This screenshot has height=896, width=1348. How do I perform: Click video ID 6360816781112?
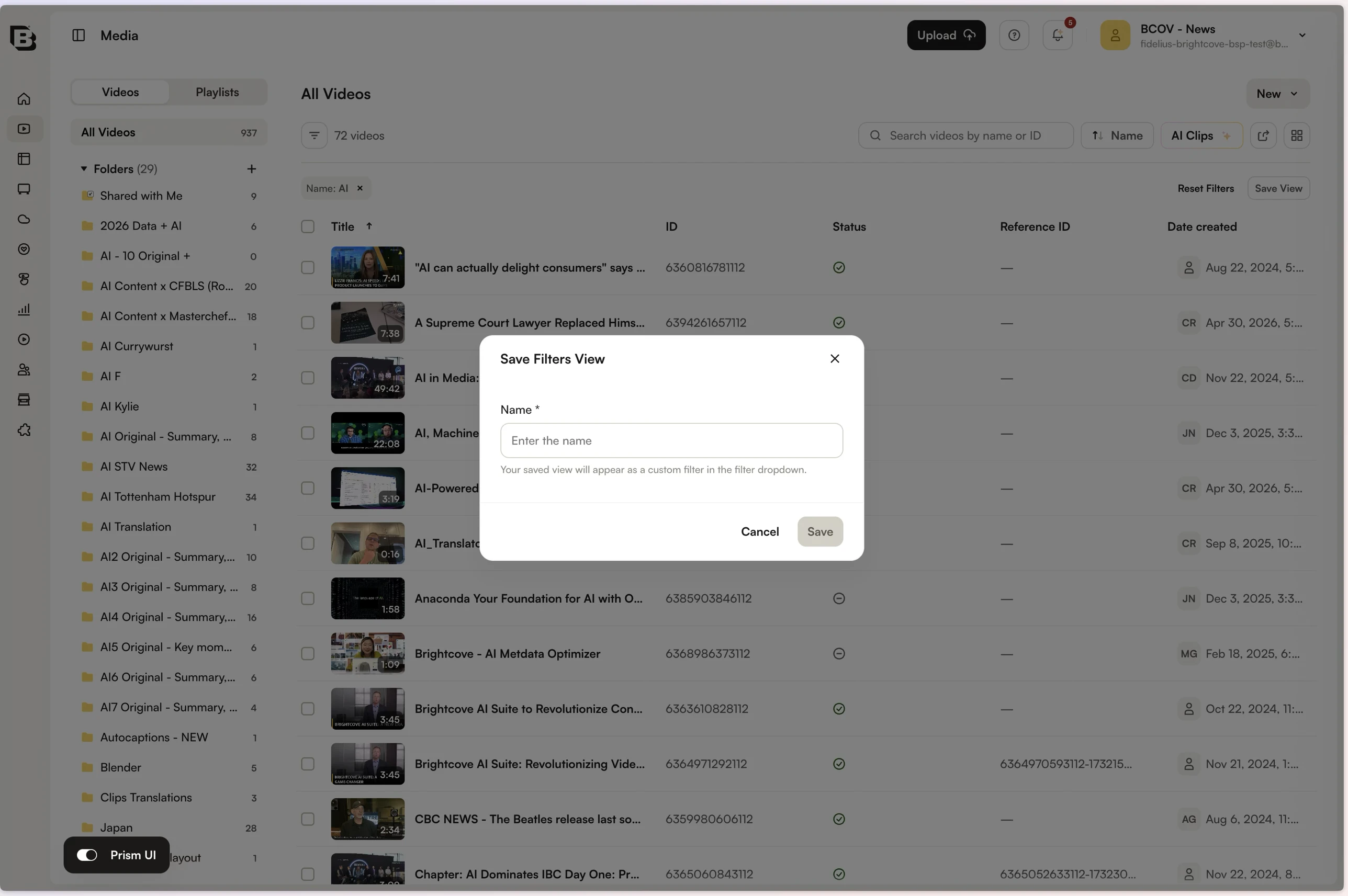704,267
